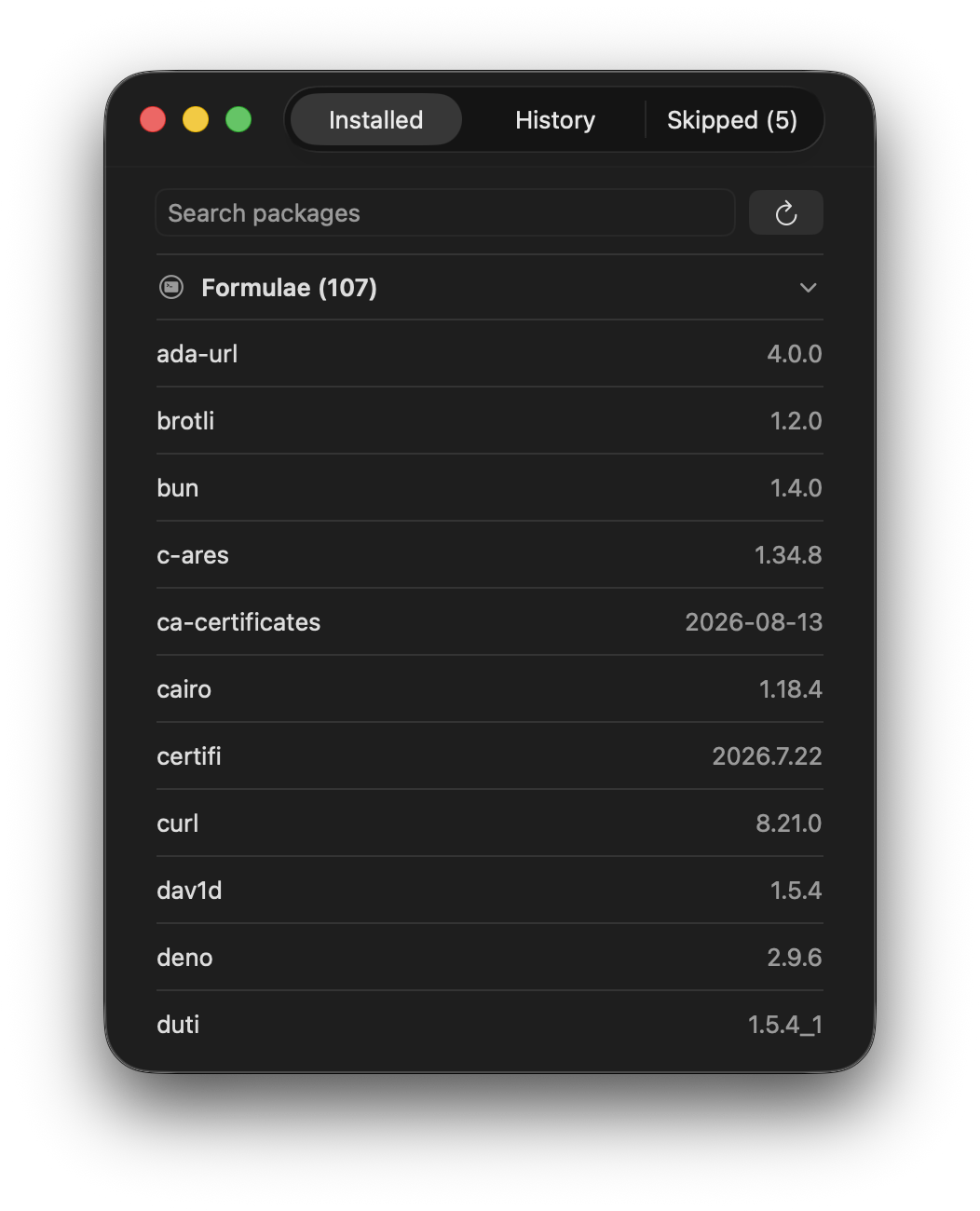Viewport: 980px width, 1211px height.
Task: Select the curl package
Action: [490, 823]
